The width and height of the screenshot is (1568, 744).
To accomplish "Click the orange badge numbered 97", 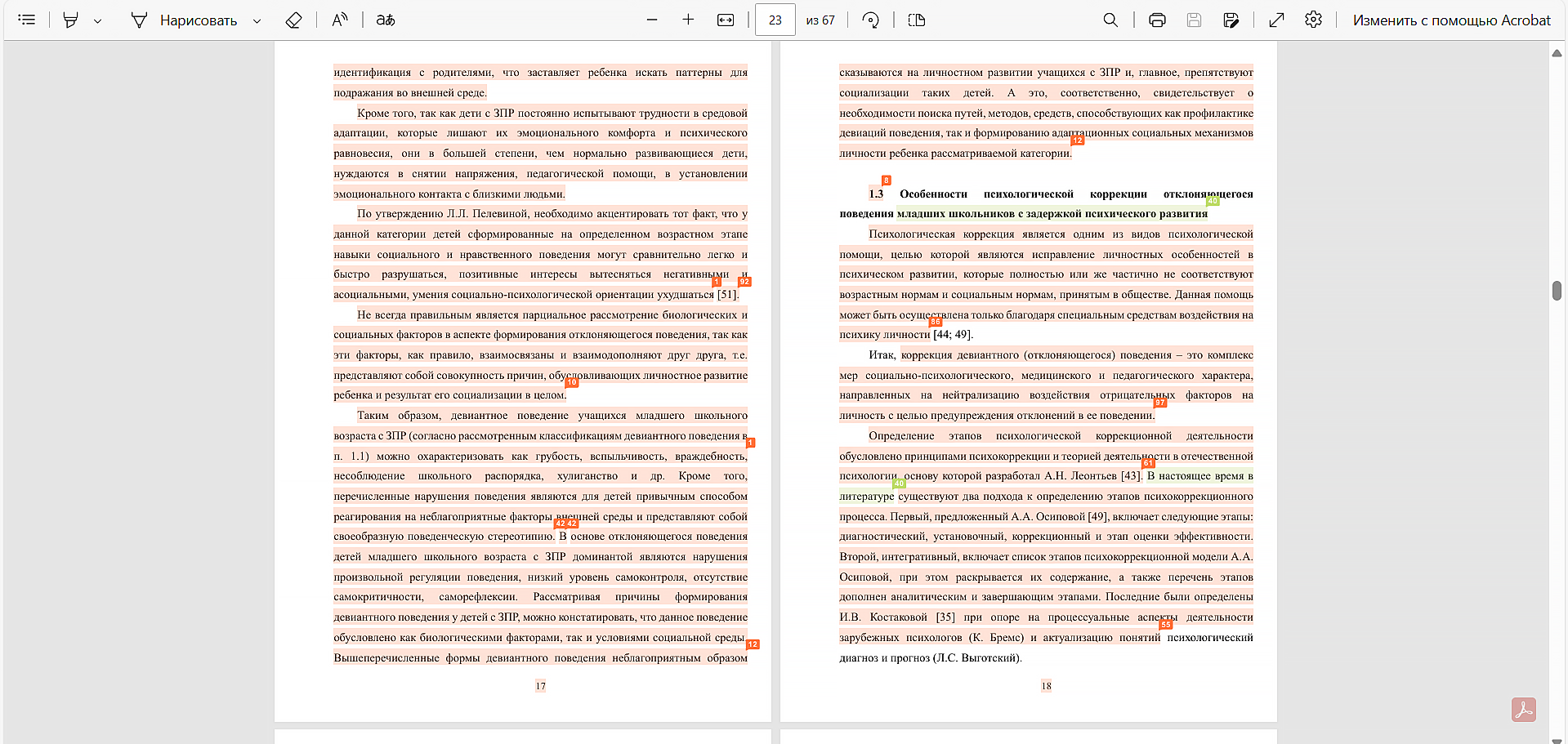I will pos(1159,403).
